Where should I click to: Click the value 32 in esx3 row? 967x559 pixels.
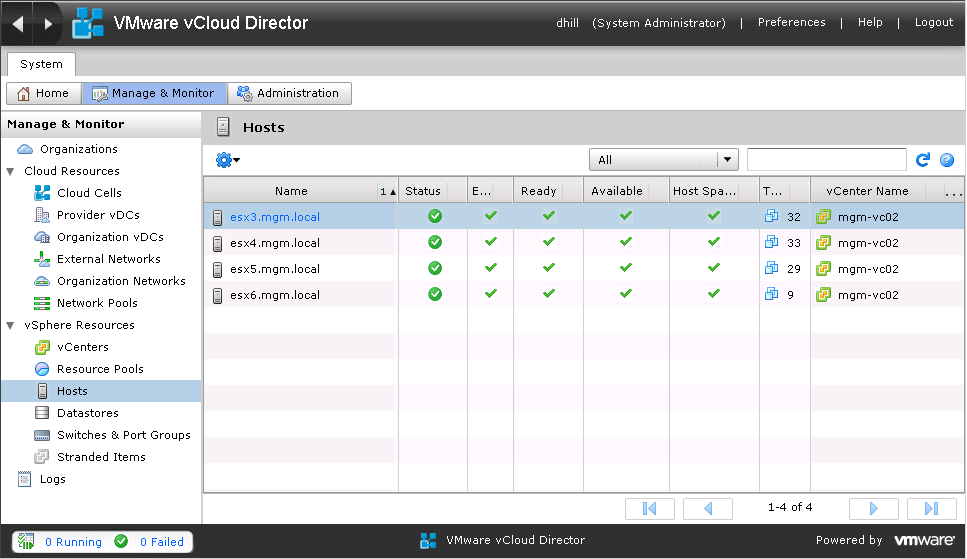pos(794,217)
